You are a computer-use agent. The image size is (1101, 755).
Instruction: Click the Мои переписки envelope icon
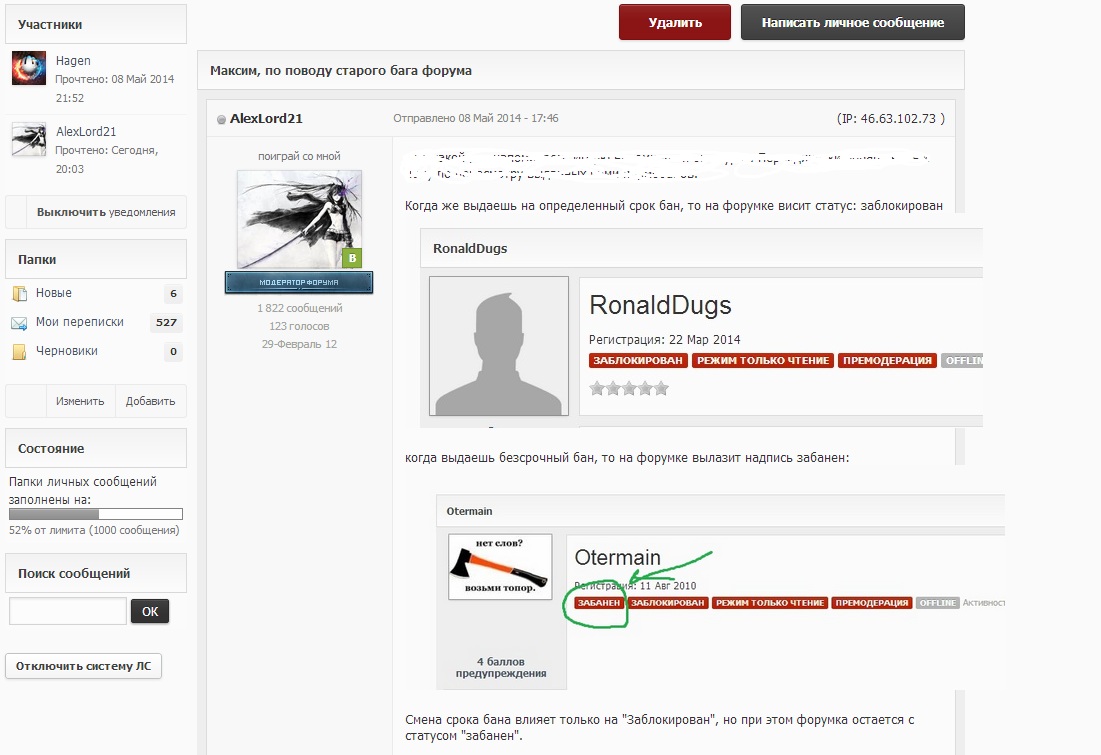(x=19, y=323)
